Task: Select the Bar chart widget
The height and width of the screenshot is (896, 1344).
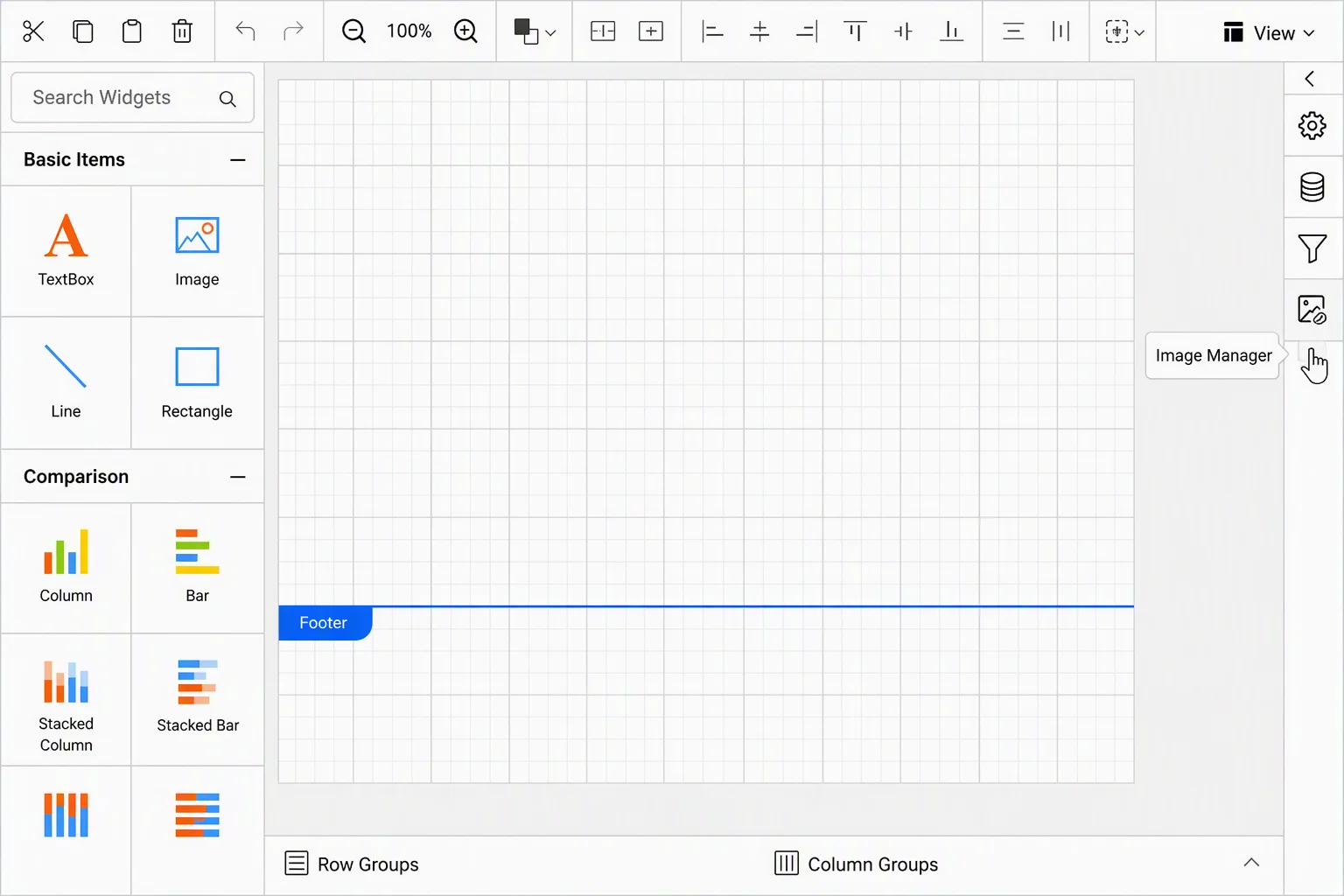Action: (197, 568)
